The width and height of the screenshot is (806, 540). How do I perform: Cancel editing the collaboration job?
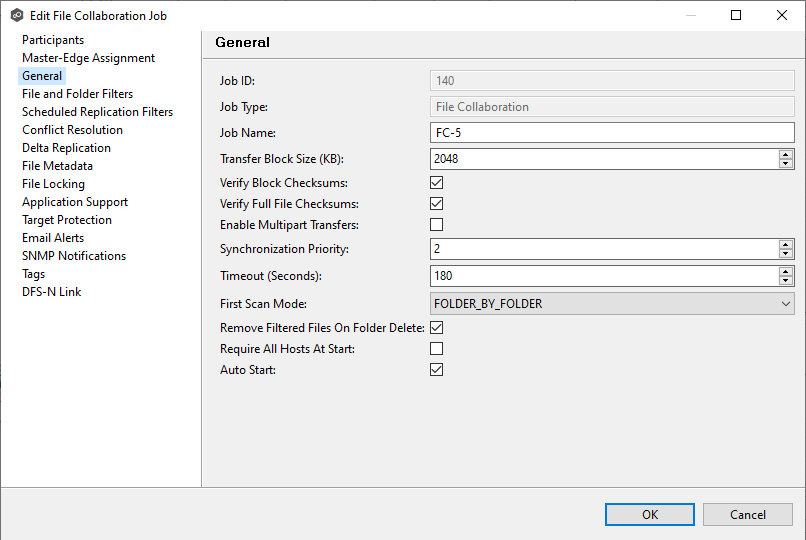[x=747, y=514]
